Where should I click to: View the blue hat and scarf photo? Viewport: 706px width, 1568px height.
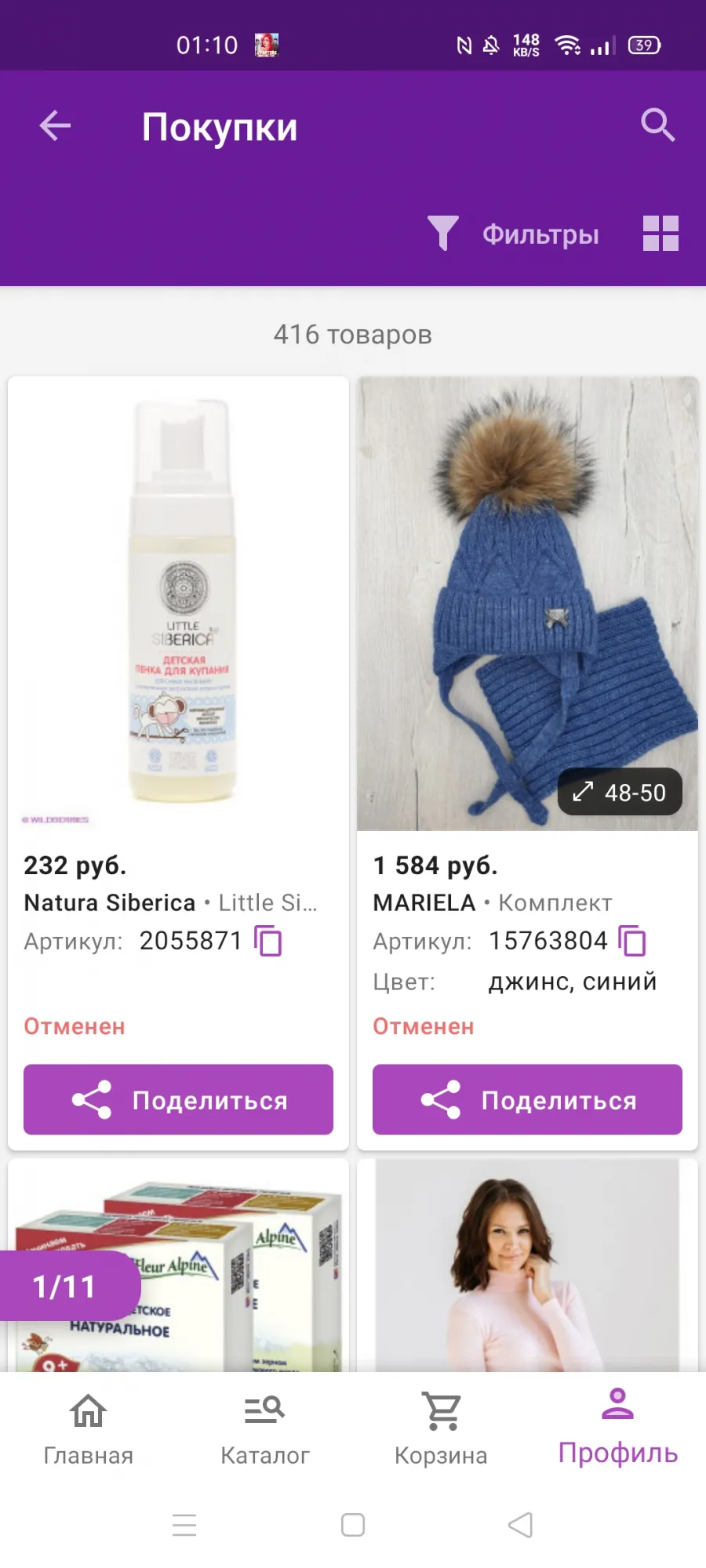(527, 604)
